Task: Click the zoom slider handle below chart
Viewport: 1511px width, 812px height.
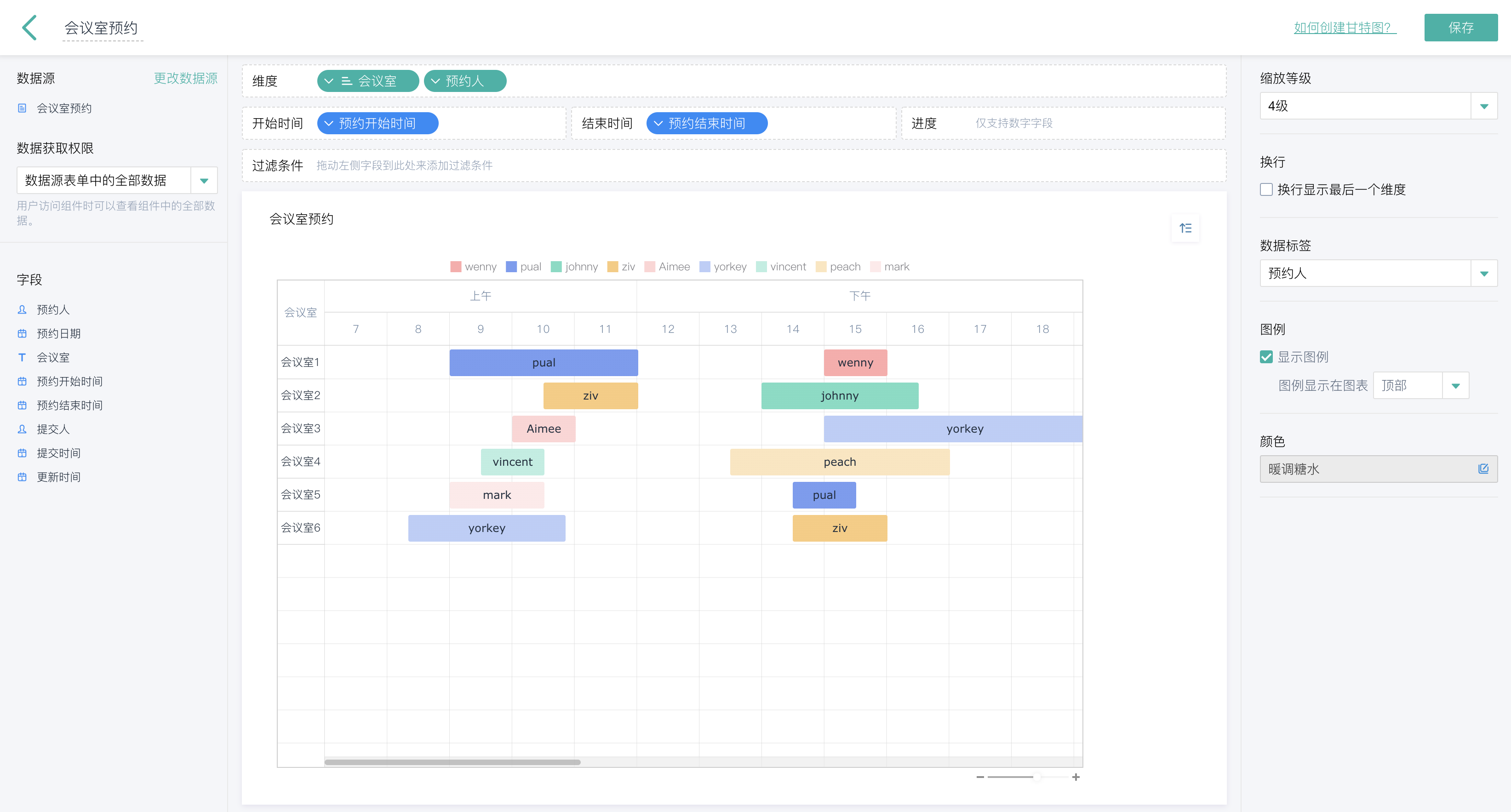Action: tap(1036, 777)
